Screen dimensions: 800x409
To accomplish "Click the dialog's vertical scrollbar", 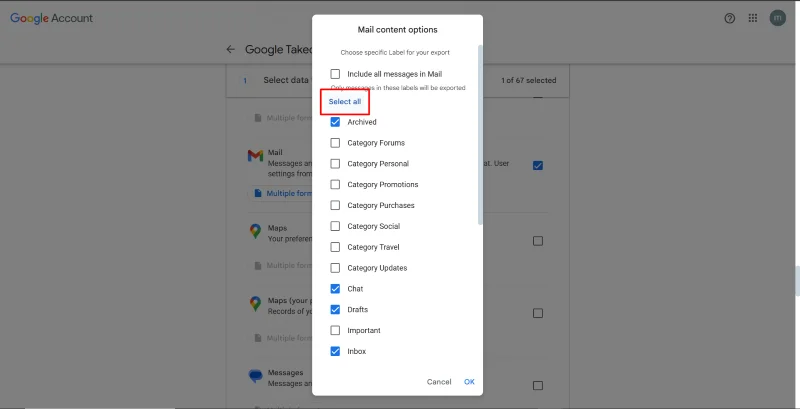I will (480, 135).
